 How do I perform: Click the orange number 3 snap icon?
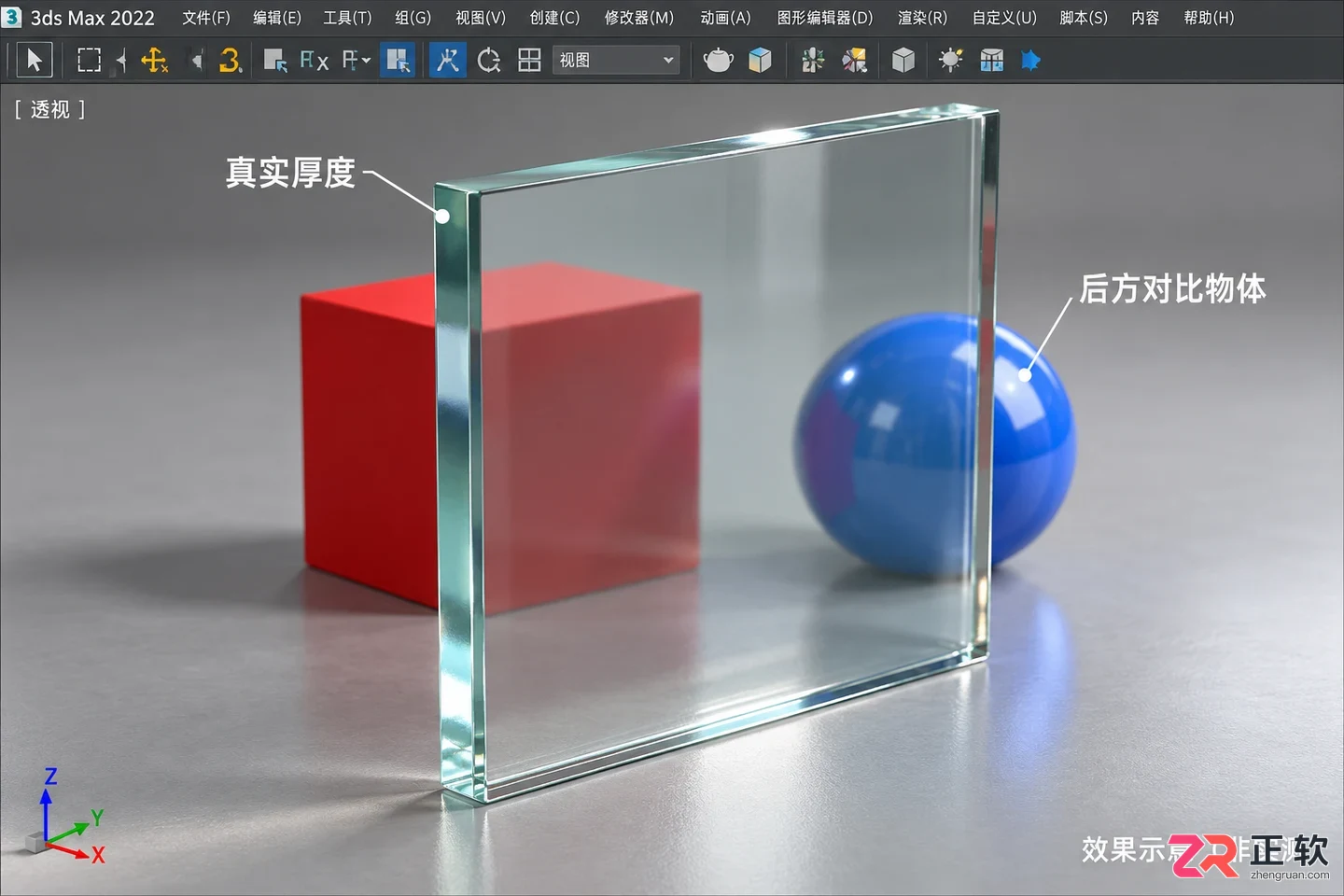pos(230,61)
